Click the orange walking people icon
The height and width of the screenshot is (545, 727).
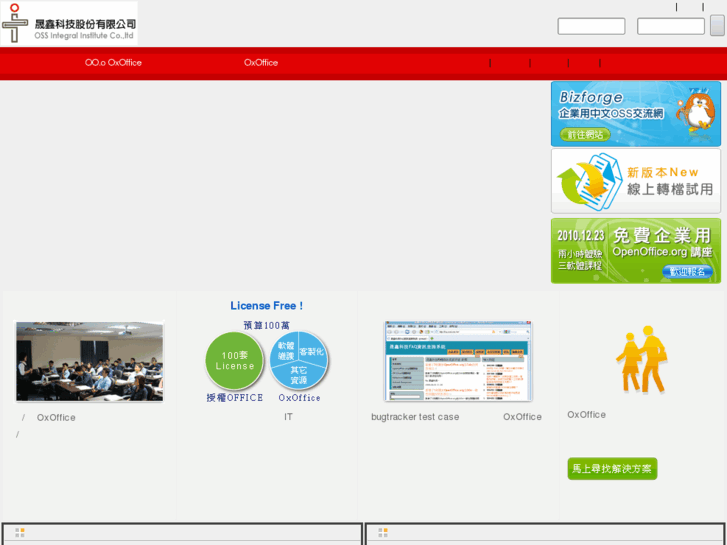pos(642,359)
